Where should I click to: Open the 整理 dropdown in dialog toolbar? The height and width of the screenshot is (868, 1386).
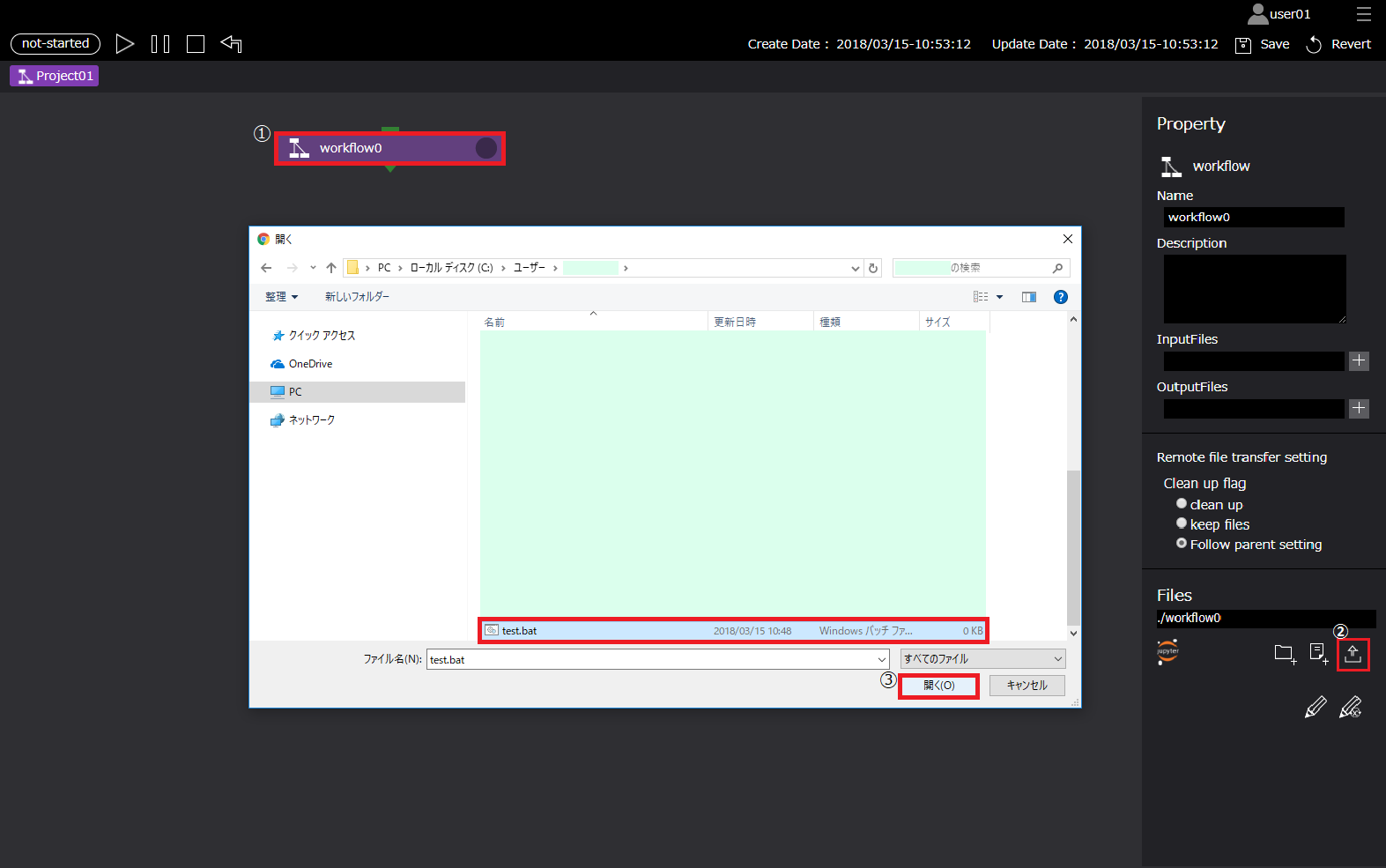(282, 297)
